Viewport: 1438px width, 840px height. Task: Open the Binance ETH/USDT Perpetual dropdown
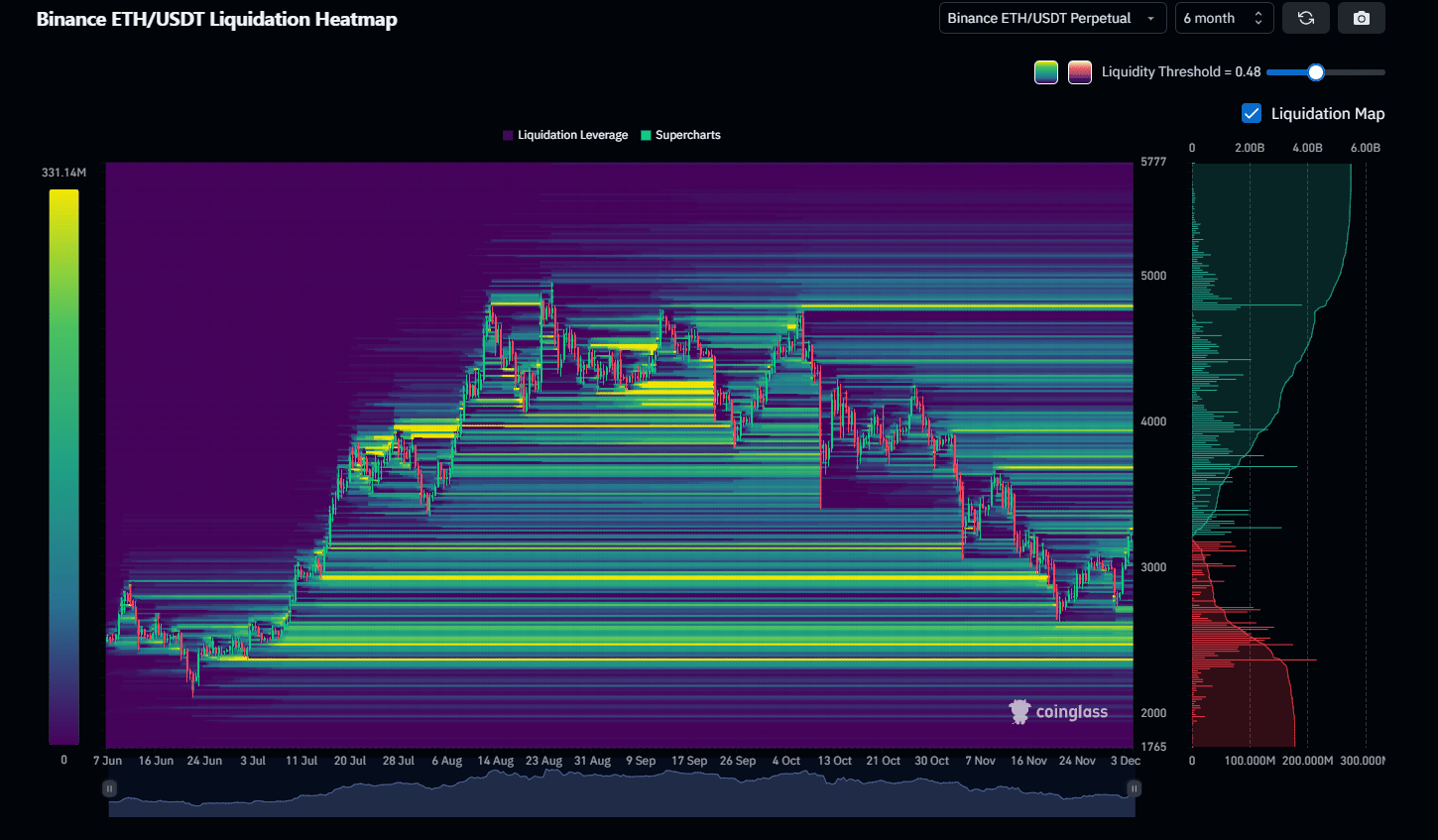coord(1051,17)
